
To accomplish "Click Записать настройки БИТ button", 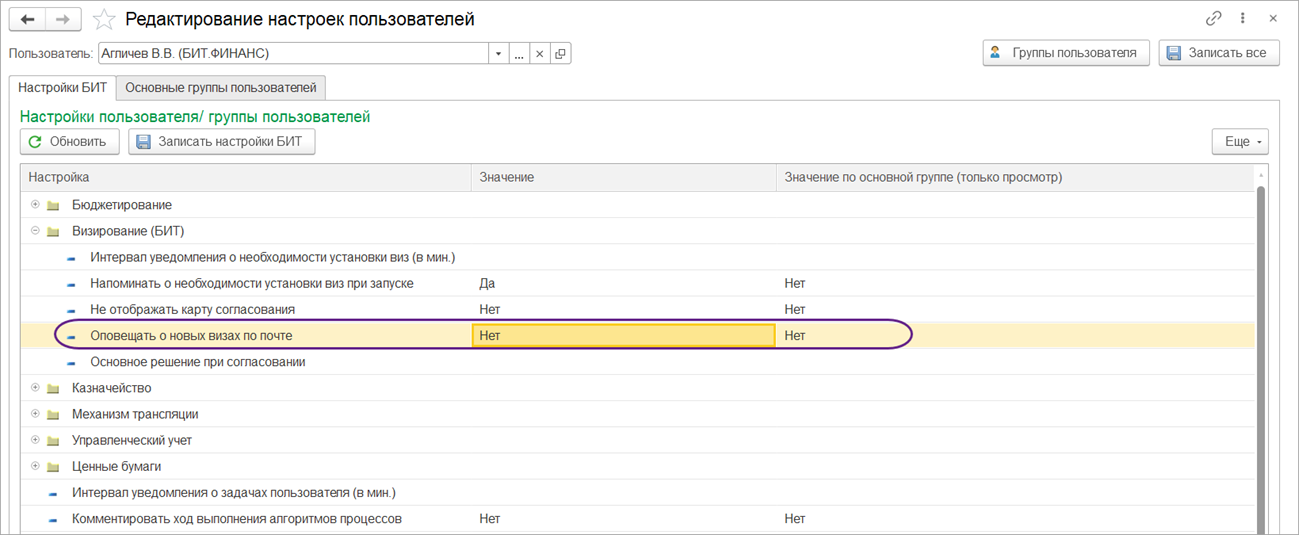I will pos(222,142).
